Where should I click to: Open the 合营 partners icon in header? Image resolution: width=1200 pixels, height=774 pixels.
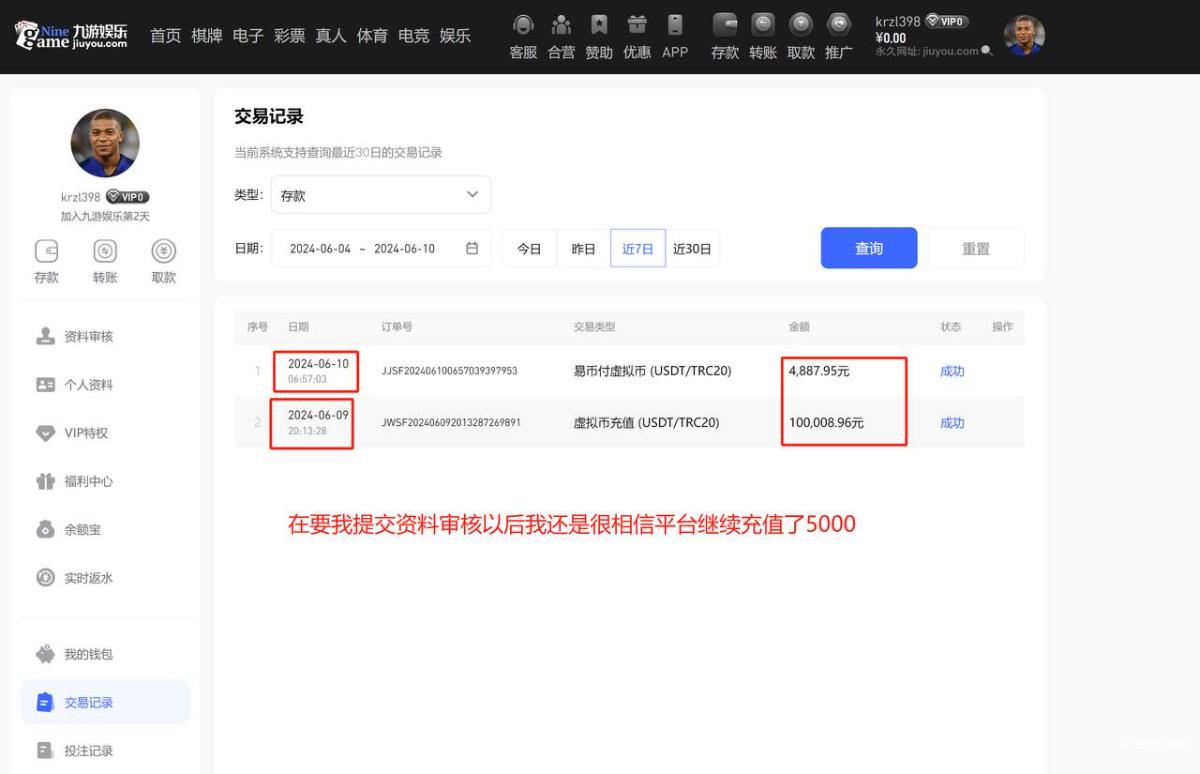coord(561,25)
